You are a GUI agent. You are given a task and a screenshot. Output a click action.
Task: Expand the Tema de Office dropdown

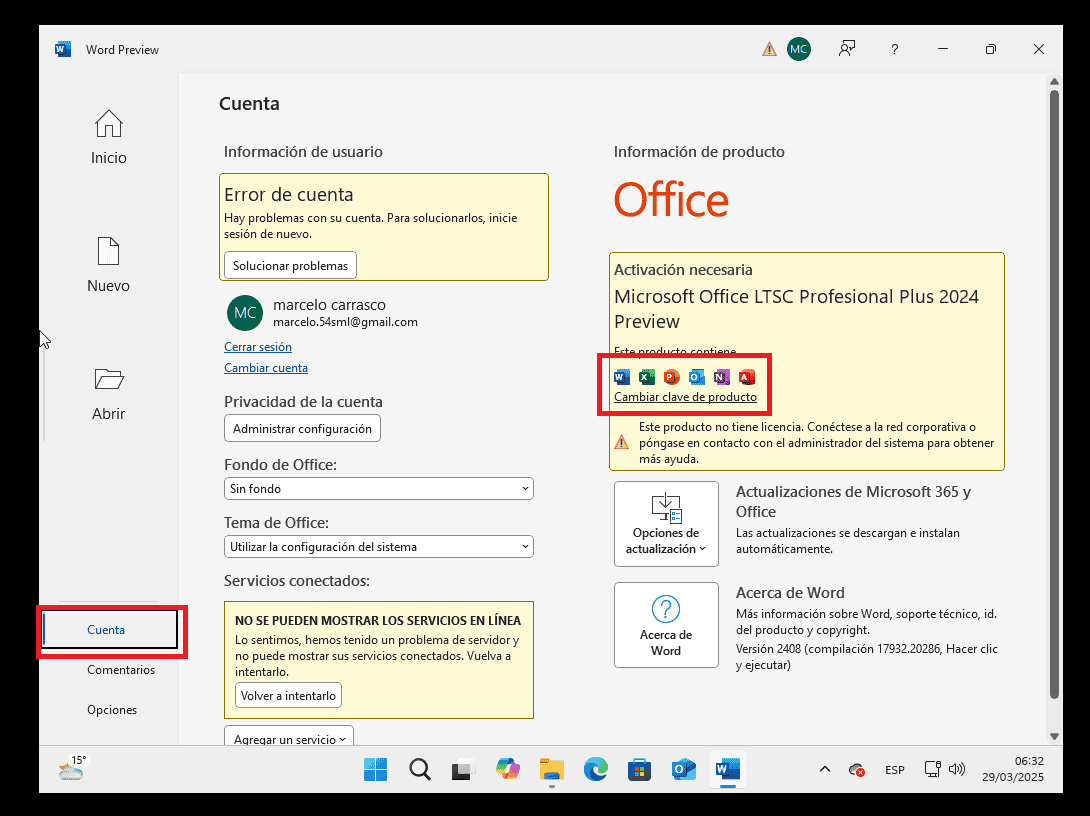click(378, 547)
